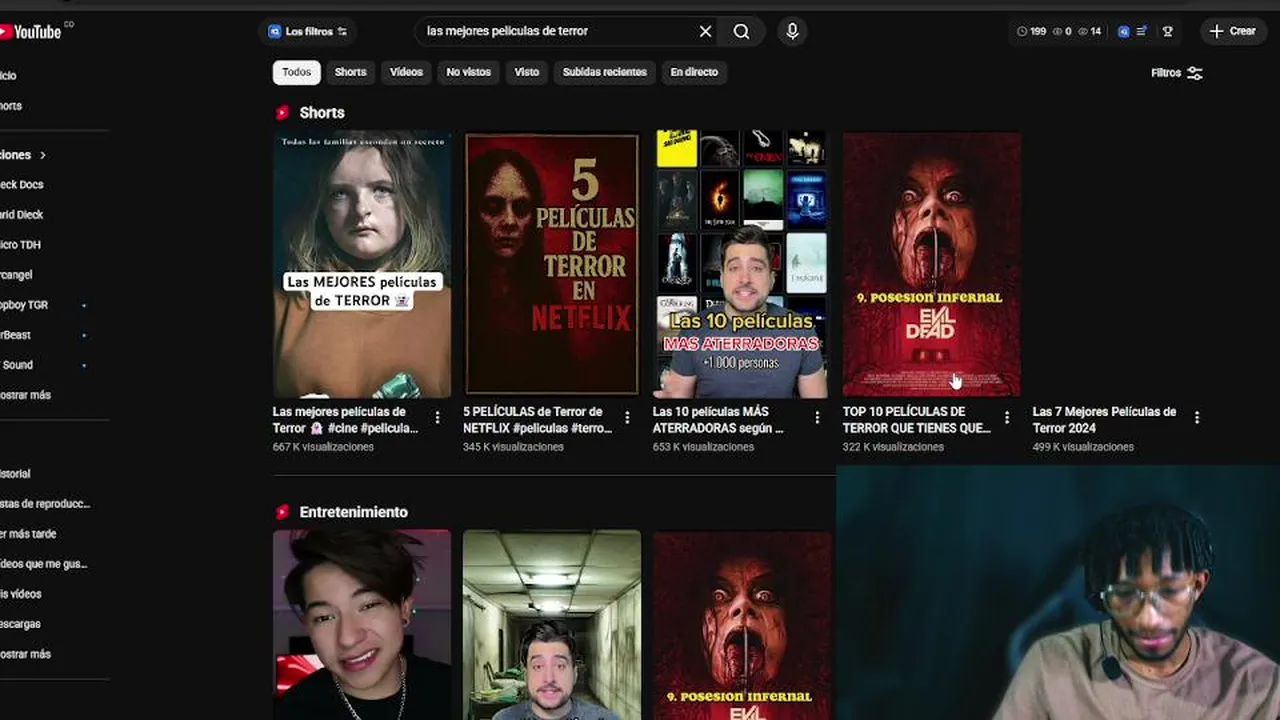Select the En directo chip
This screenshot has height=720, width=1280.
pos(694,72)
